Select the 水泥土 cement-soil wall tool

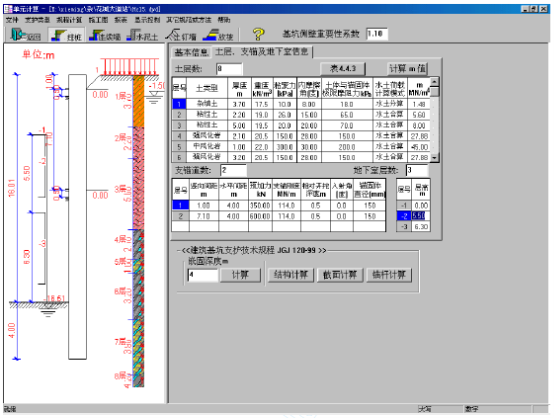[142, 35]
